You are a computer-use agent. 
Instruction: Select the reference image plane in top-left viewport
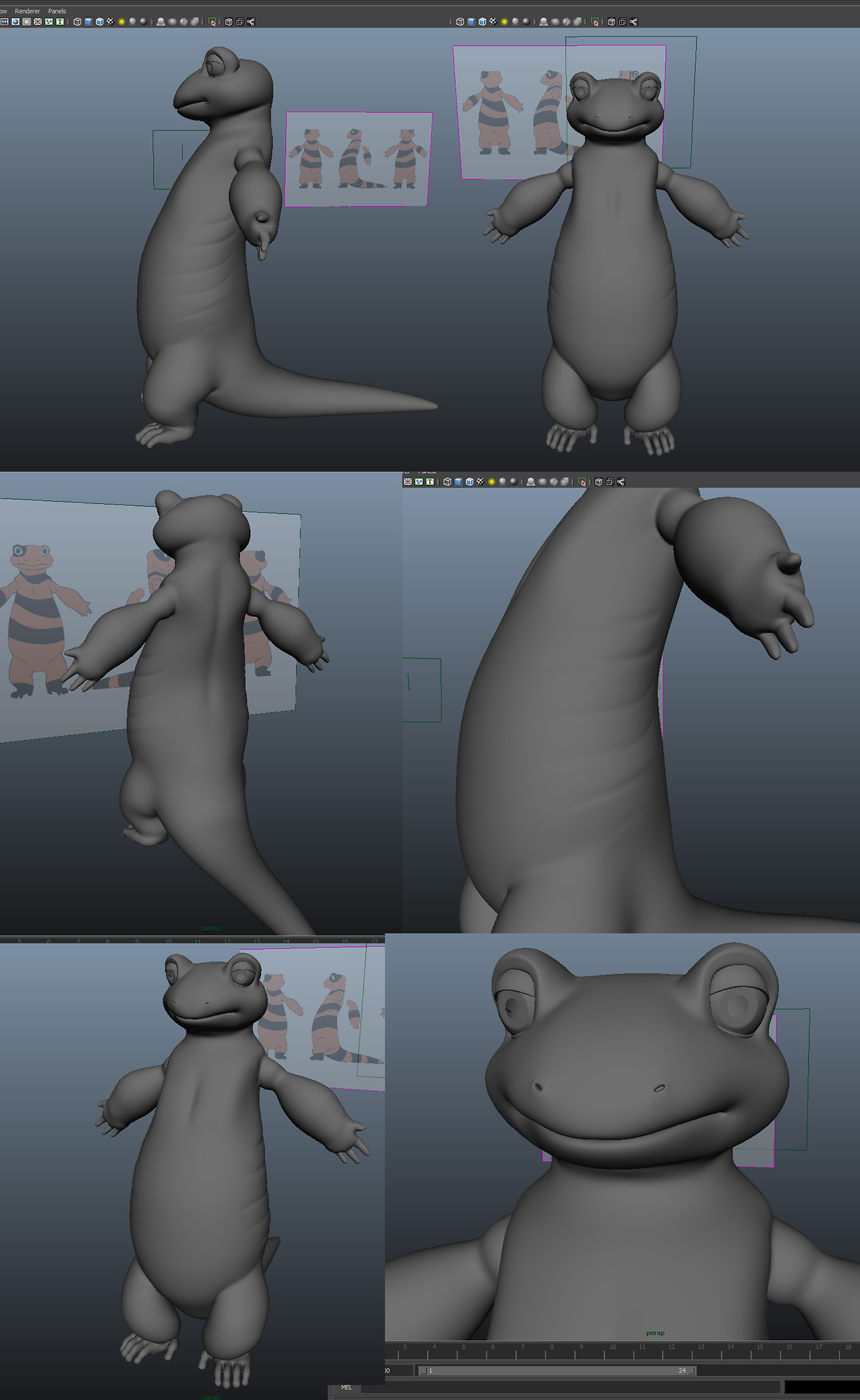tap(358, 159)
